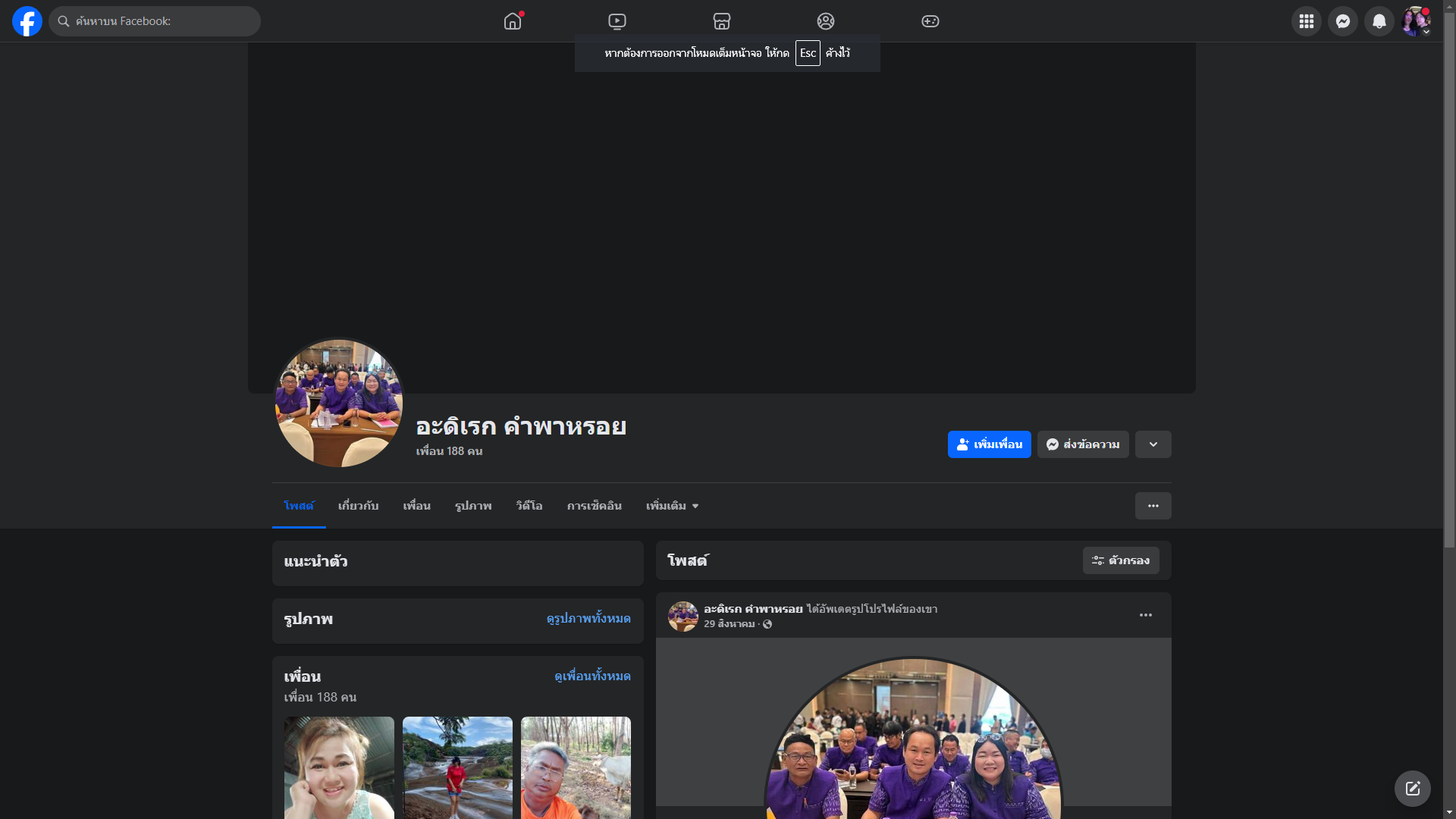Open the Home feed icon

tap(513, 21)
